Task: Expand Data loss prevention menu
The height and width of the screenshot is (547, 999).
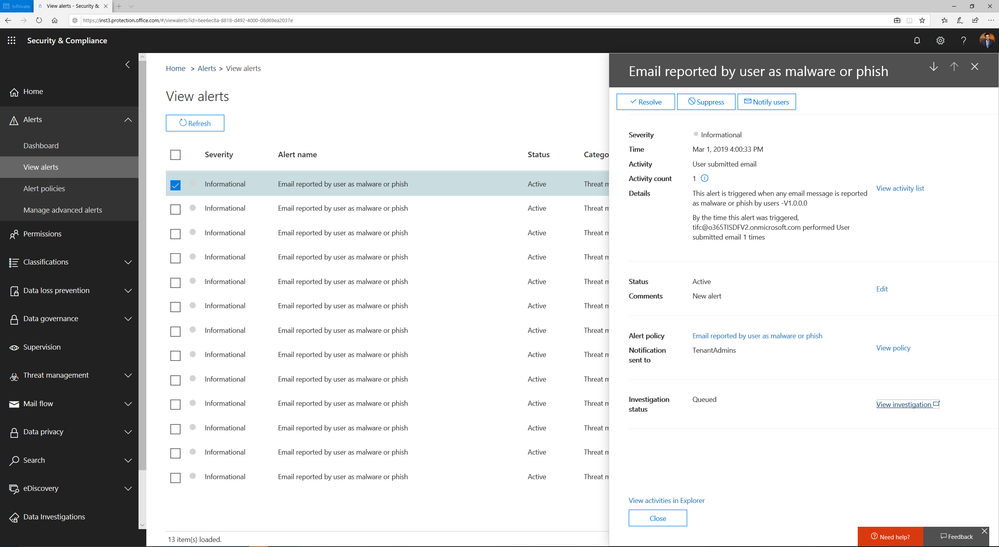Action: 127,291
